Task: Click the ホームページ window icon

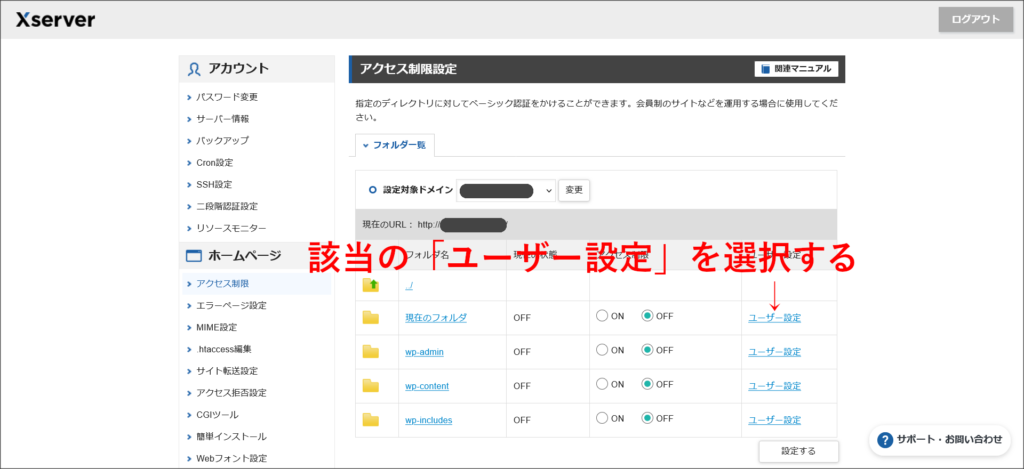Action: [x=194, y=256]
